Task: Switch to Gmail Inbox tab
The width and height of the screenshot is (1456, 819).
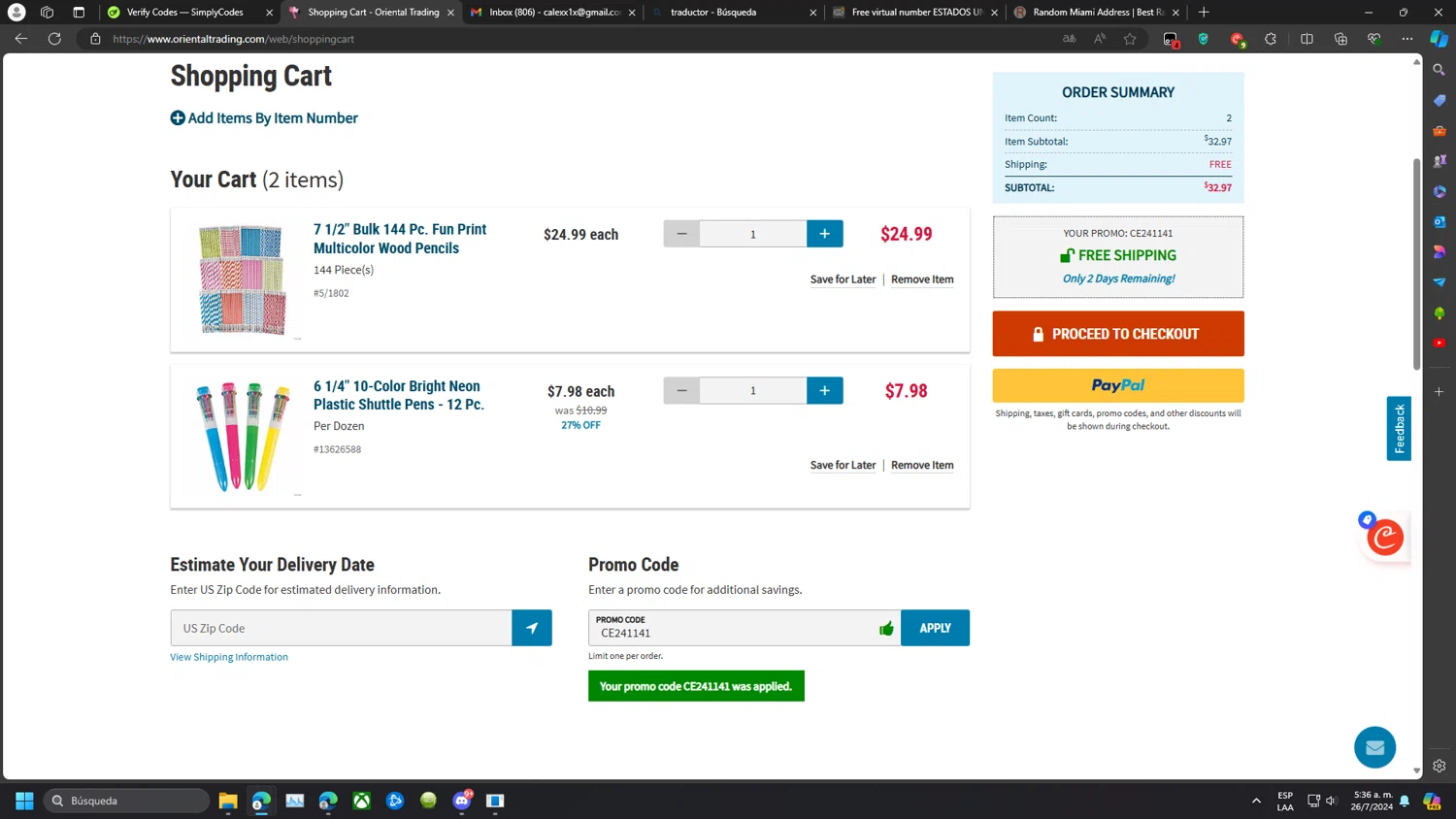Action: (x=551, y=13)
